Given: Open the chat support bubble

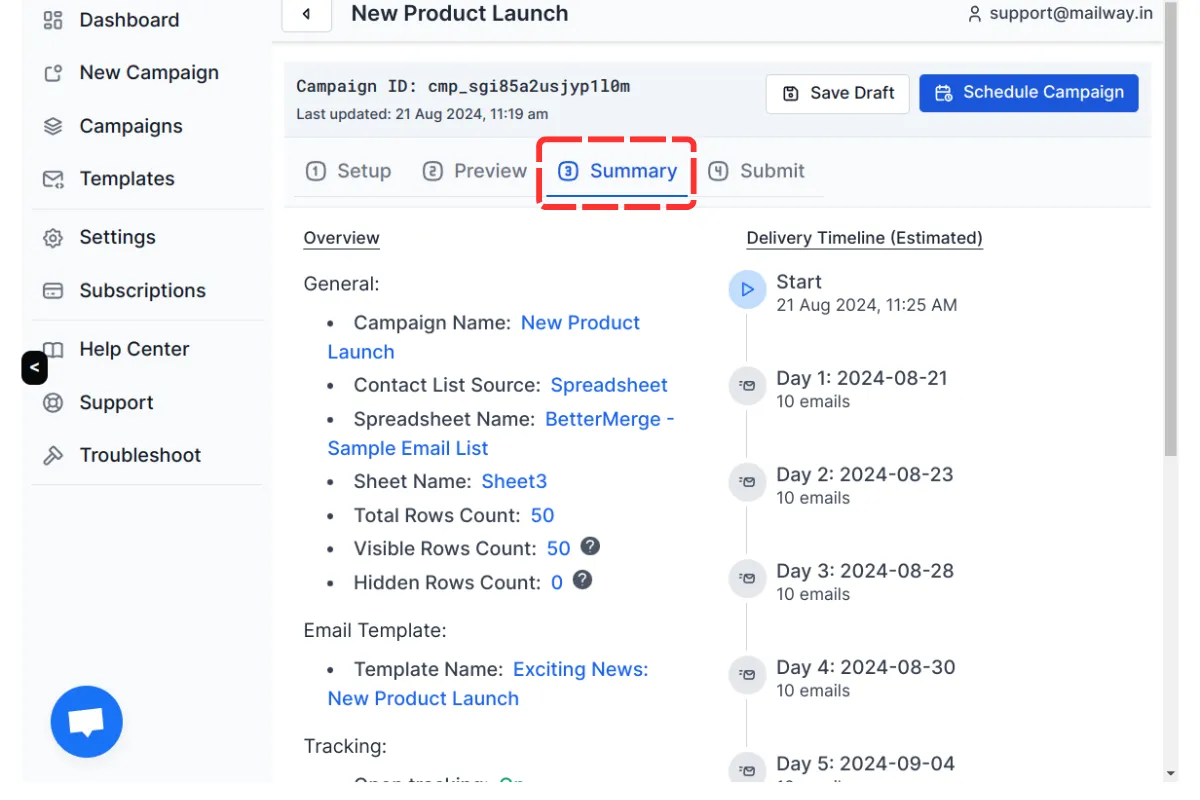Looking at the screenshot, I should 87,721.
